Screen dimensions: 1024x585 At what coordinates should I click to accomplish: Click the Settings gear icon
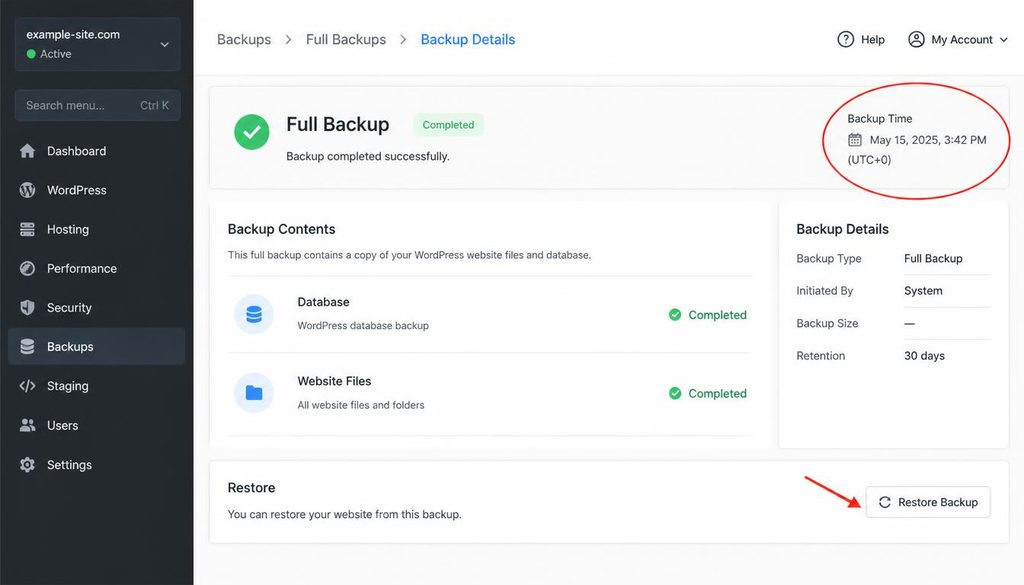[27, 464]
